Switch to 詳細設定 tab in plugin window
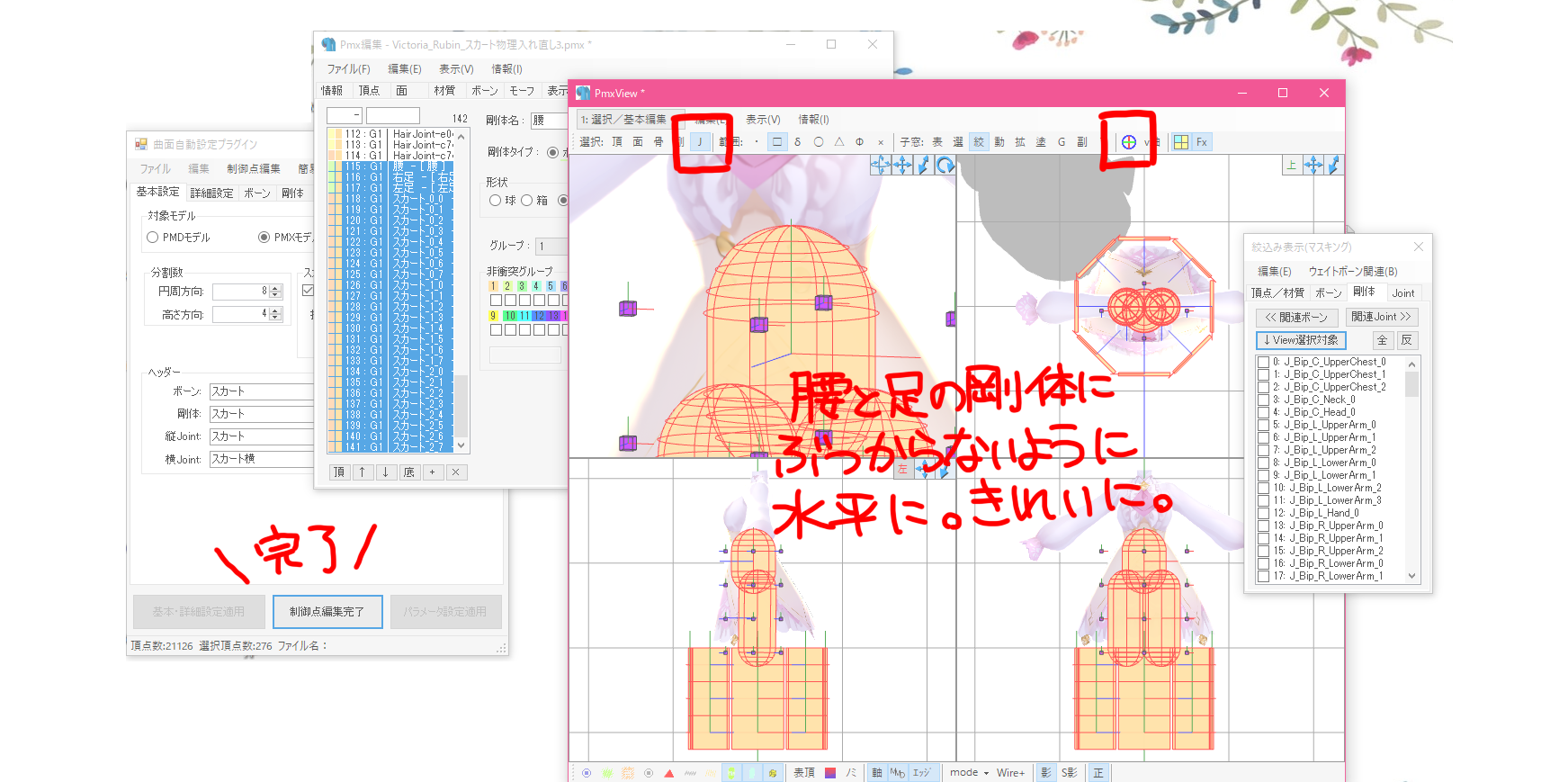The height and width of the screenshot is (782, 1568). [x=211, y=193]
